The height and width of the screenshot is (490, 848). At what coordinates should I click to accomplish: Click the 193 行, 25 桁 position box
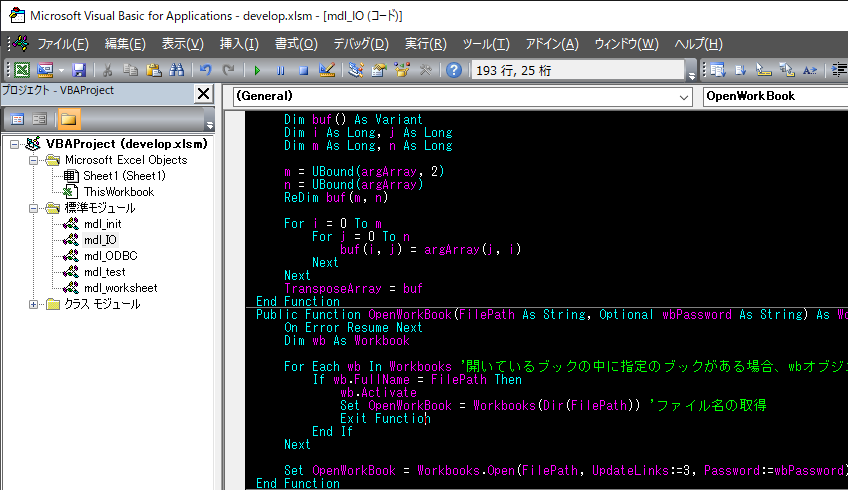click(x=578, y=70)
